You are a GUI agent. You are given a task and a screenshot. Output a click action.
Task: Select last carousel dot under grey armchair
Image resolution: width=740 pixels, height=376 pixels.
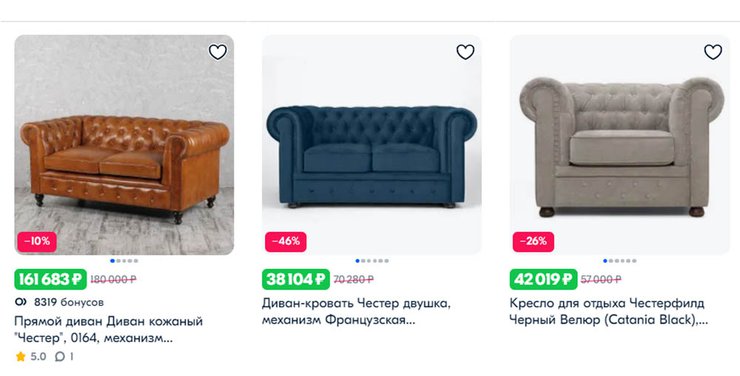click(634, 261)
